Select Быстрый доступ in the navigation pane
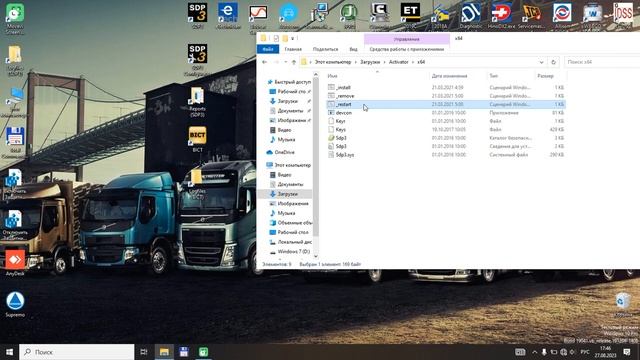Screen dimensions: 640x360 (289, 82)
